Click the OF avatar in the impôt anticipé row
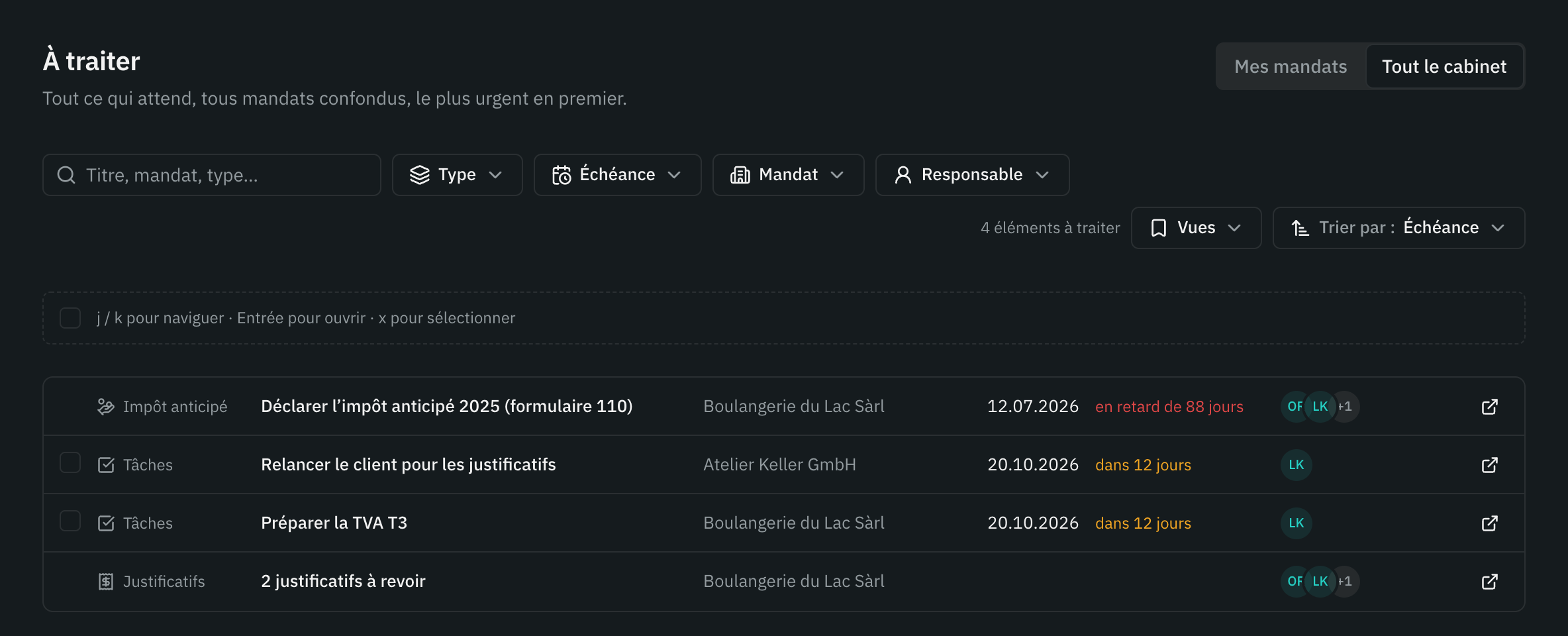Viewport: 1568px width, 636px height. [1293, 407]
